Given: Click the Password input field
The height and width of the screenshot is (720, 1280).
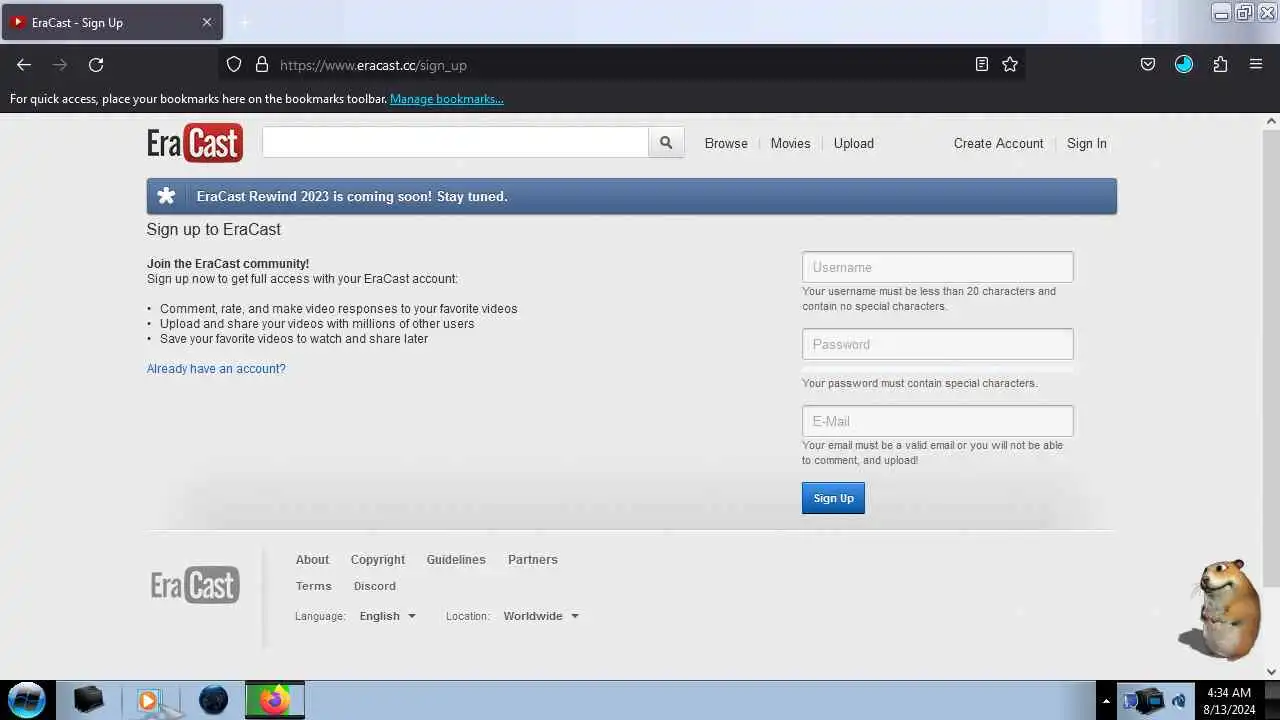Looking at the screenshot, I should [x=938, y=344].
